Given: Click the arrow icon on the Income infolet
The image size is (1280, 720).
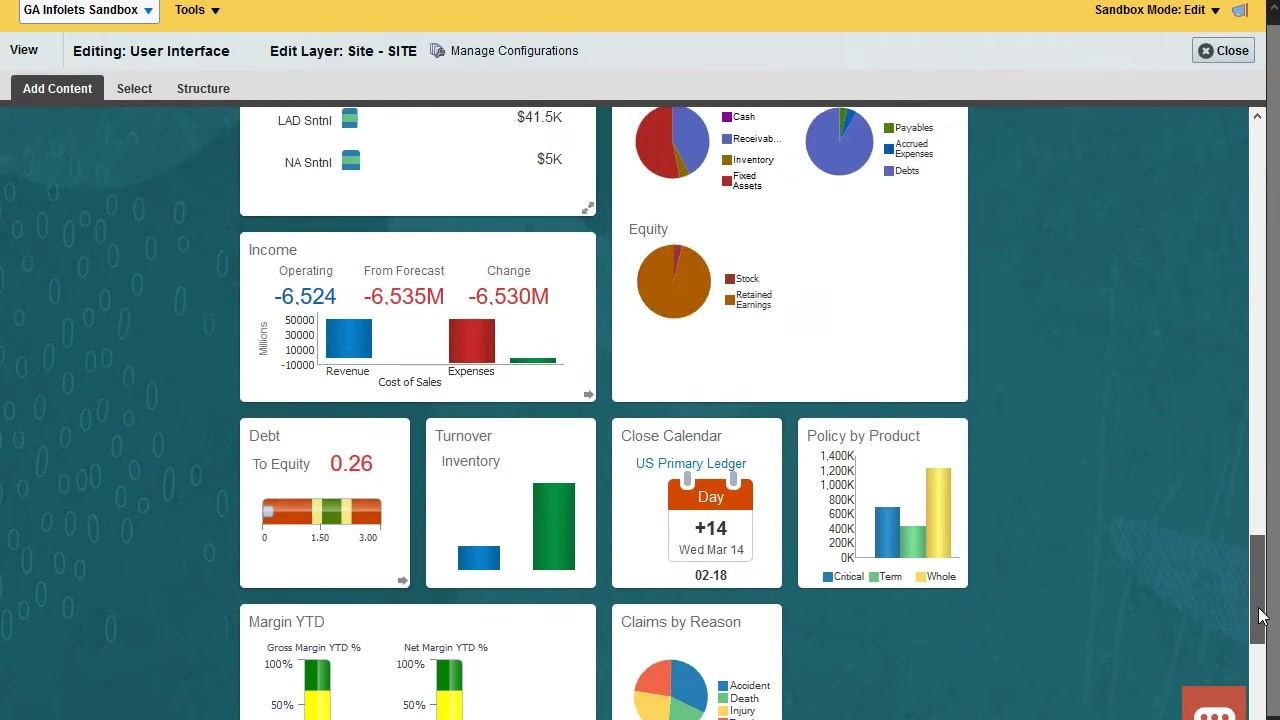Looking at the screenshot, I should point(588,394).
